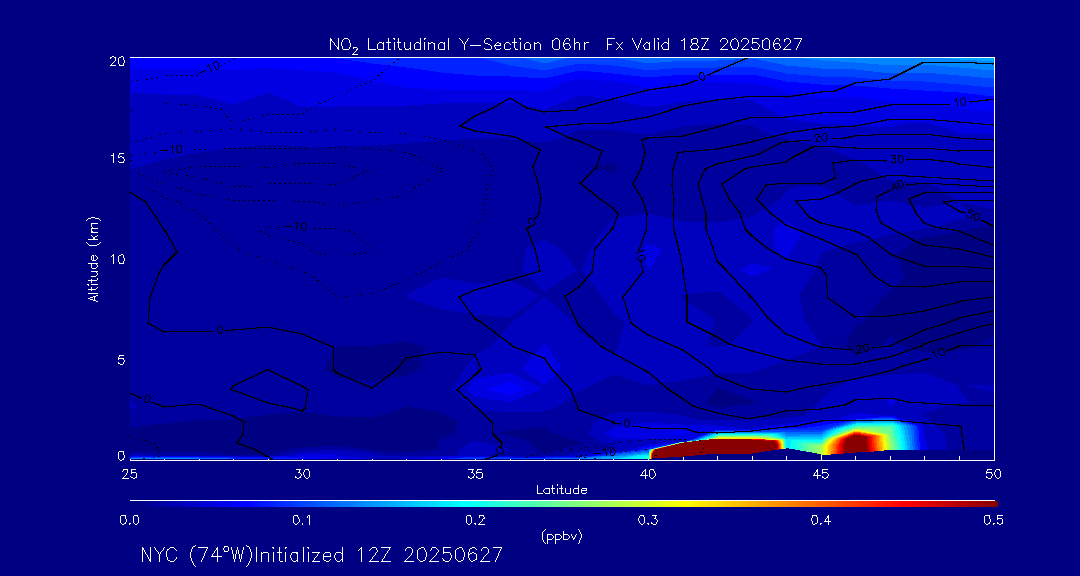The height and width of the screenshot is (576, 1080).
Task: Click the "Fx Valid 18Z 20250627" text in title
Action: click(x=705, y=45)
